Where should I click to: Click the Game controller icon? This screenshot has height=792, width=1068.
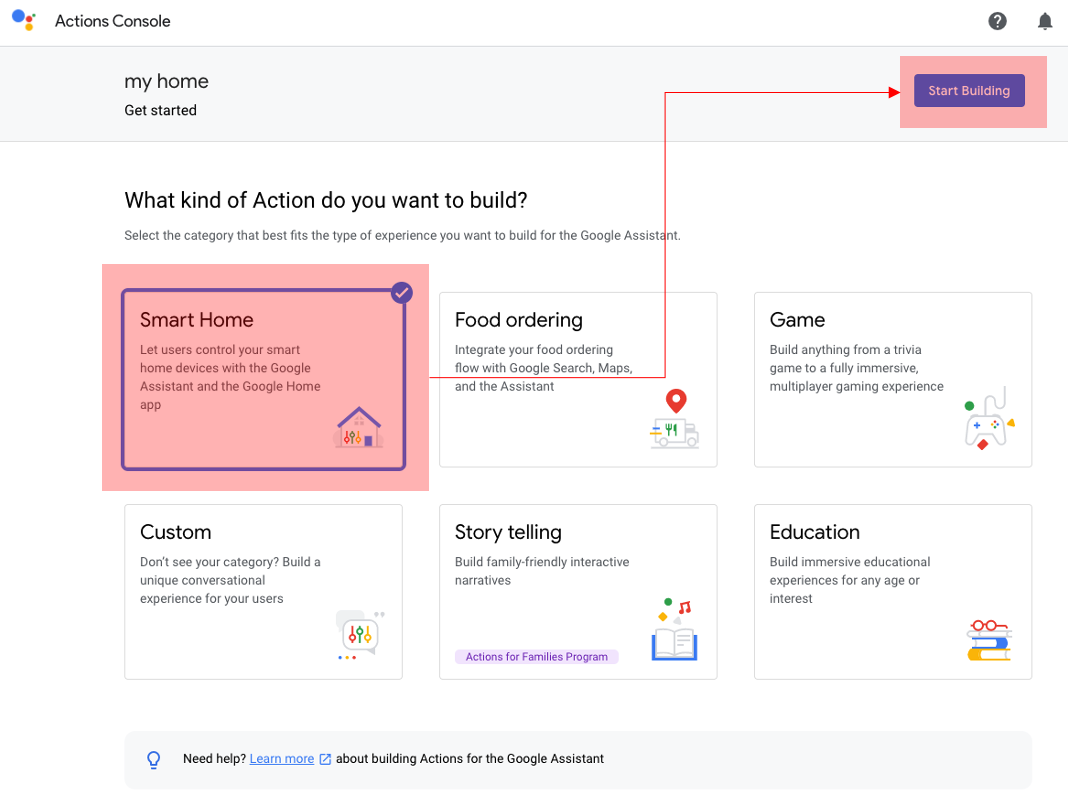990,419
